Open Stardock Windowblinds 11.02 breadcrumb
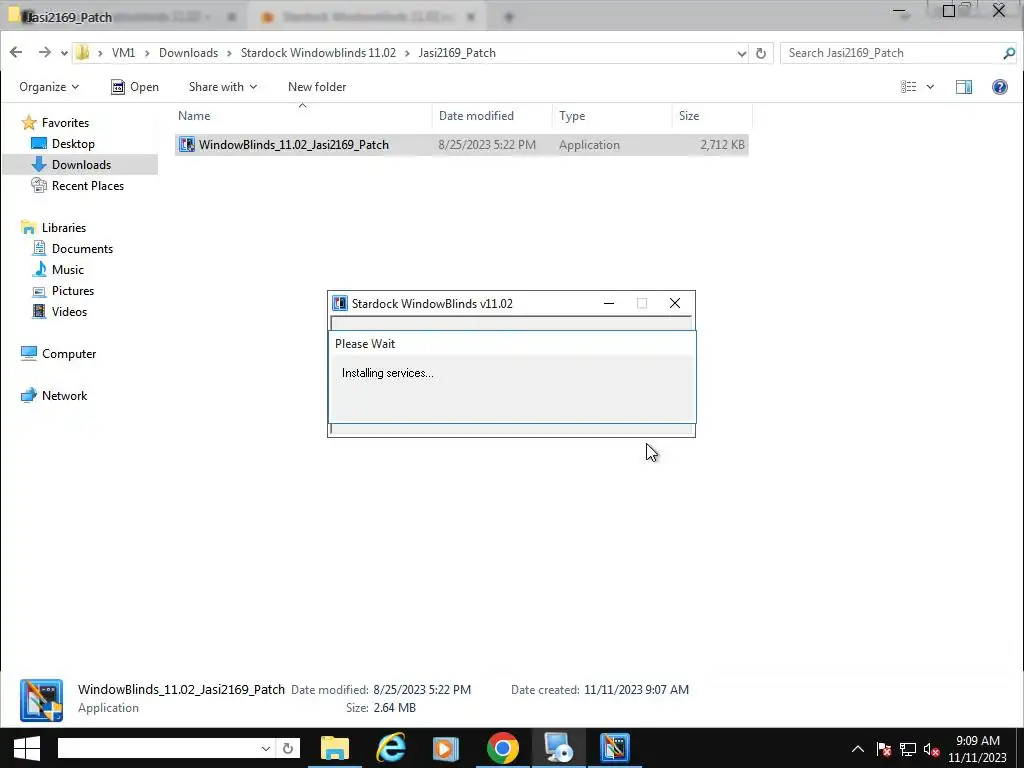This screenshot has width=1024, height=768. [x=318, y=53]
